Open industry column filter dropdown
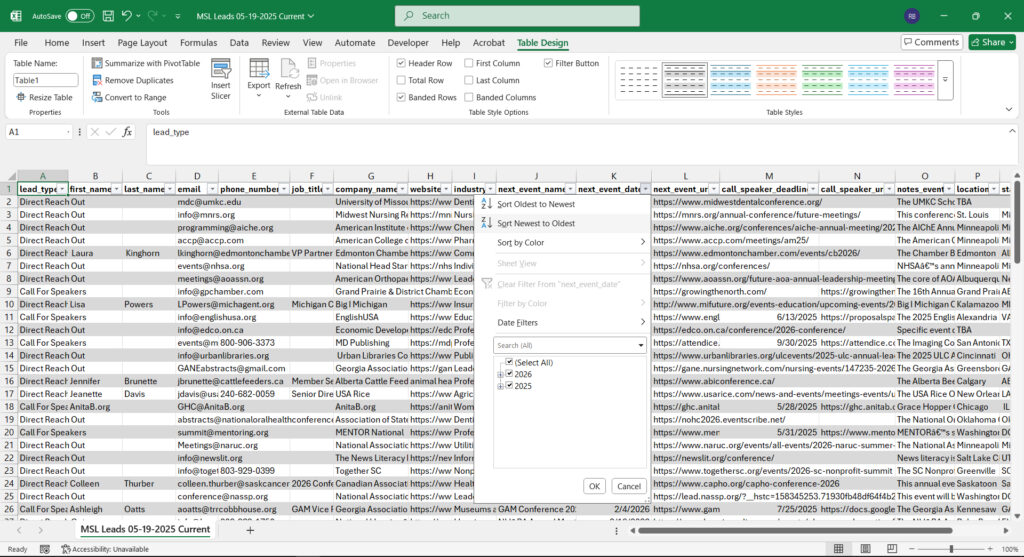 [x=490, y=189]
